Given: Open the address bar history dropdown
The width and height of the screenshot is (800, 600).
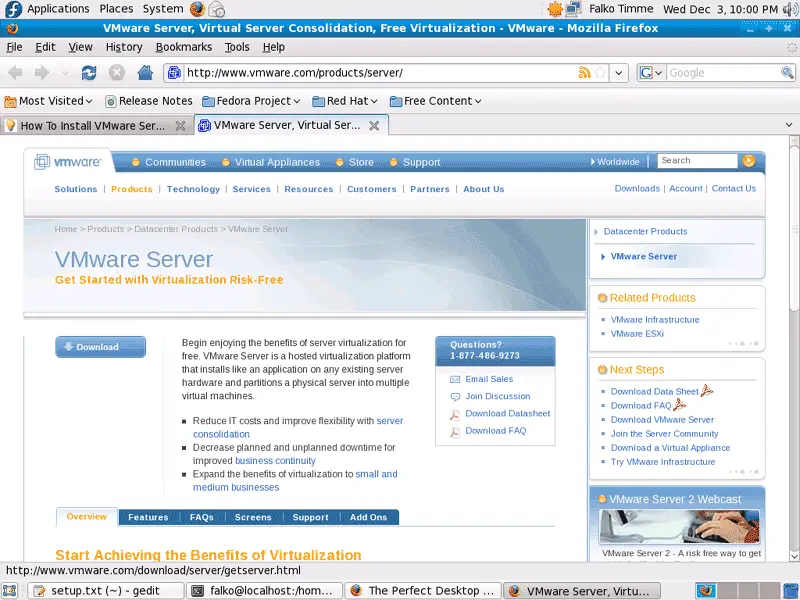Looking at the screenshot, I should [x=618, y=73].
